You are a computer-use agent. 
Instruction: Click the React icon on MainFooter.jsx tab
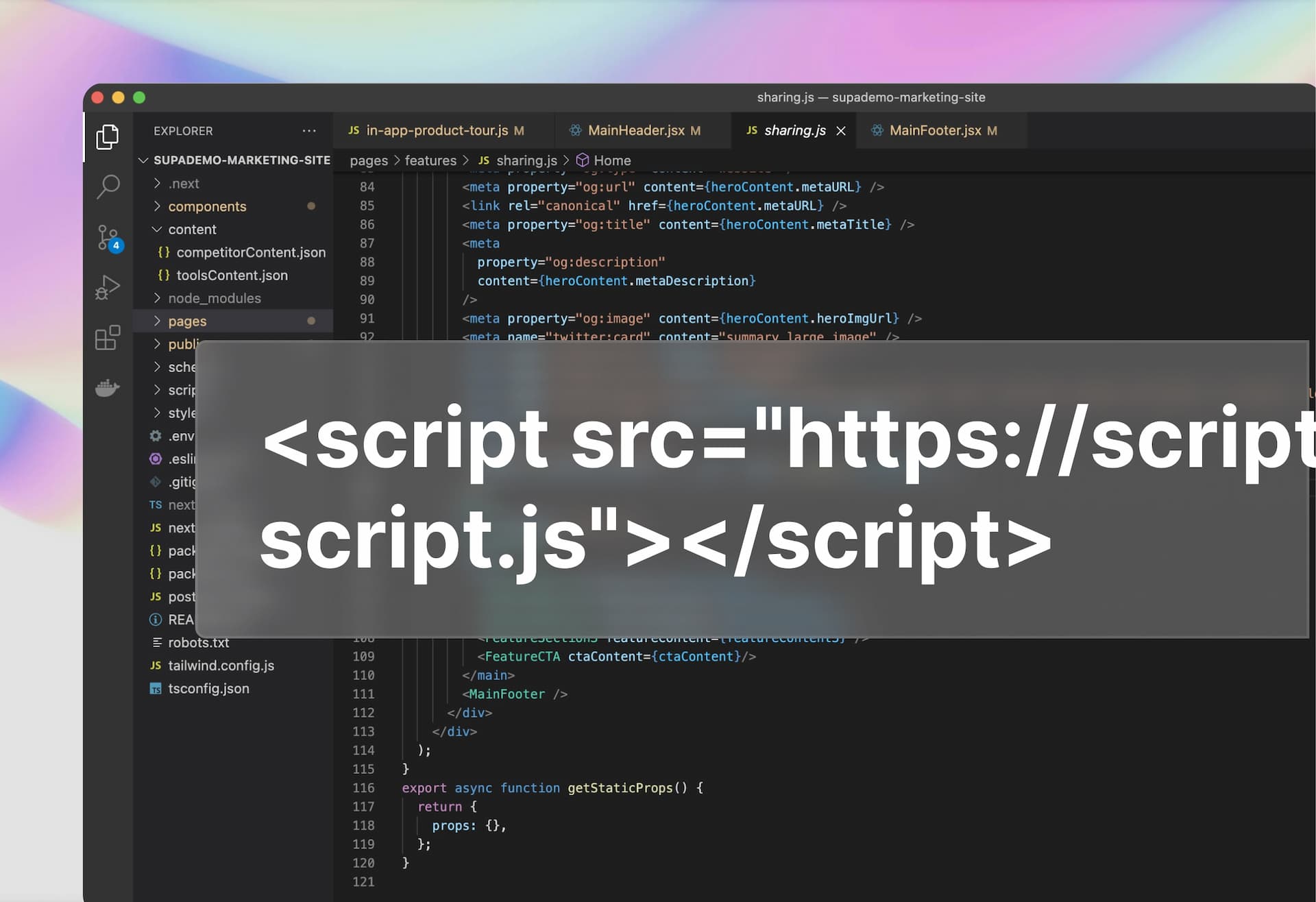coord(877,130)
